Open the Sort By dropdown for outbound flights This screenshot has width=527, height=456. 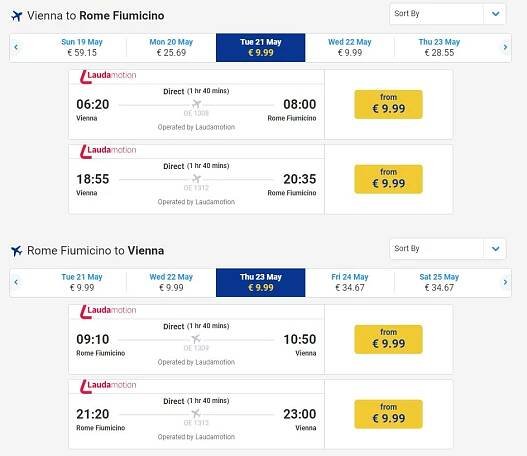(x=447, y=14)
